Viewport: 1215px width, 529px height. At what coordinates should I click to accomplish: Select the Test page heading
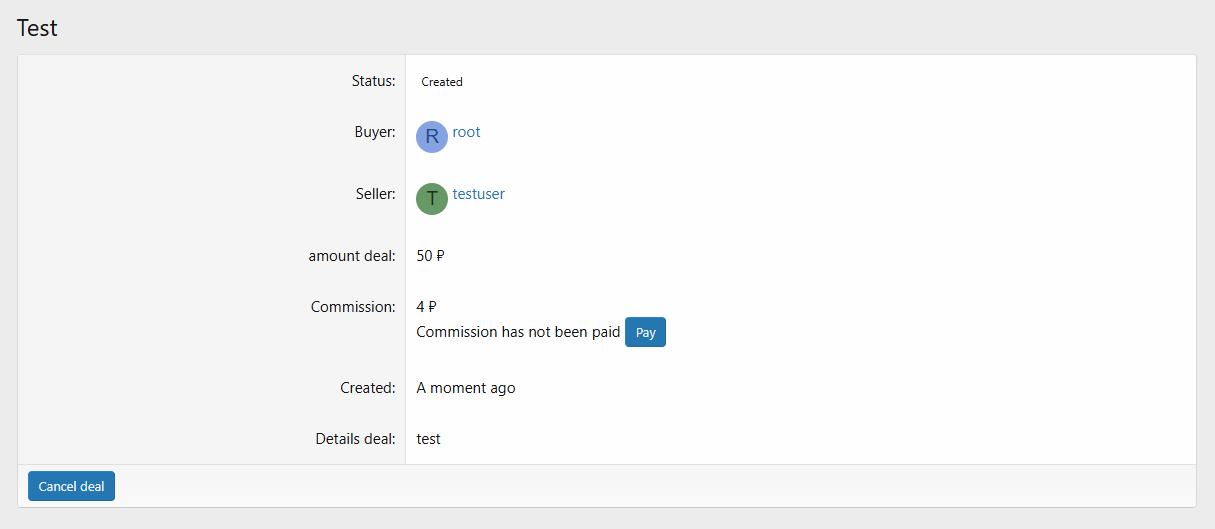pos(37,28)
